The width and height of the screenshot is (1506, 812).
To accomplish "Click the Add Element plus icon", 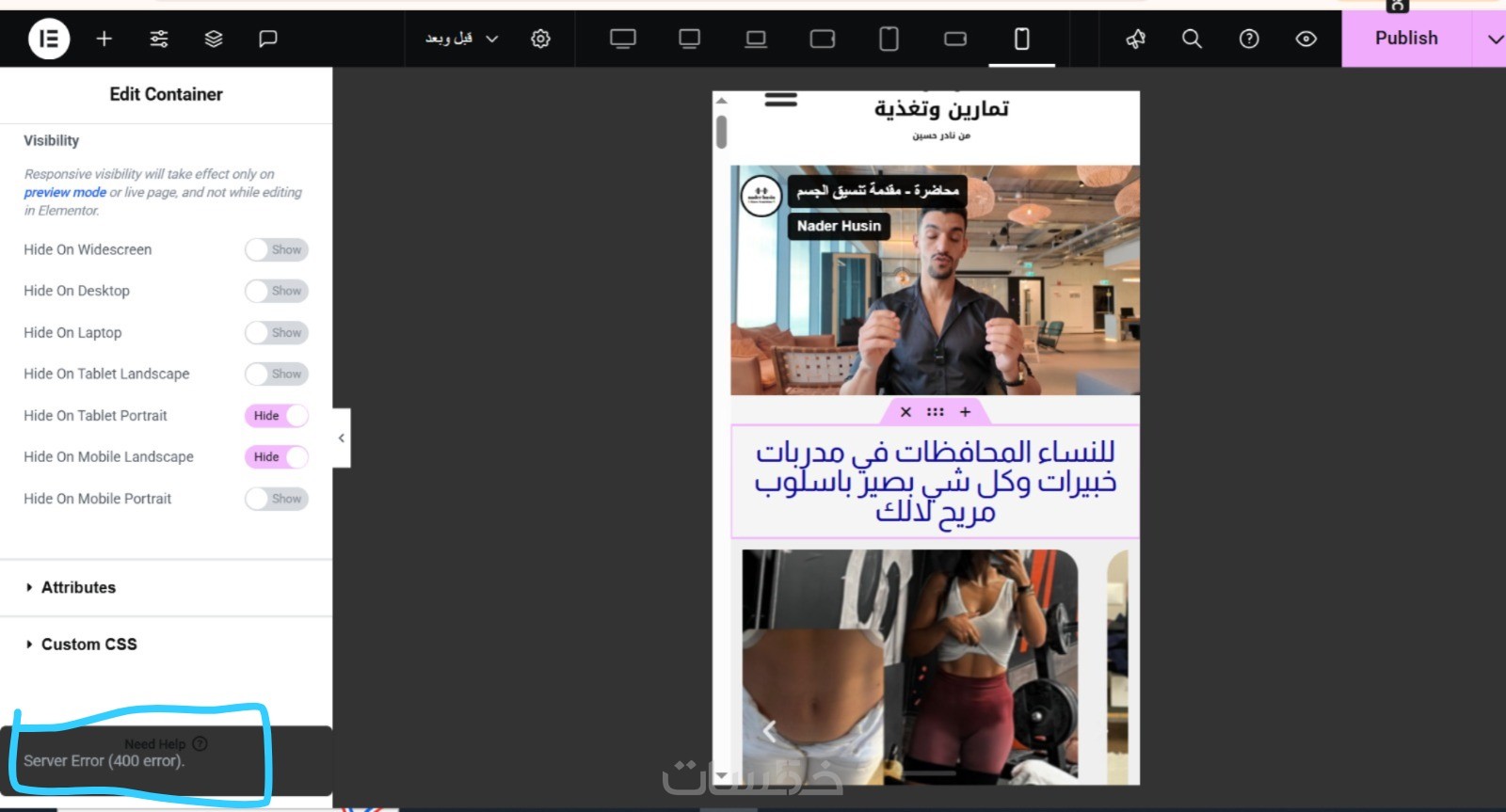I will (x=104, y=39).
